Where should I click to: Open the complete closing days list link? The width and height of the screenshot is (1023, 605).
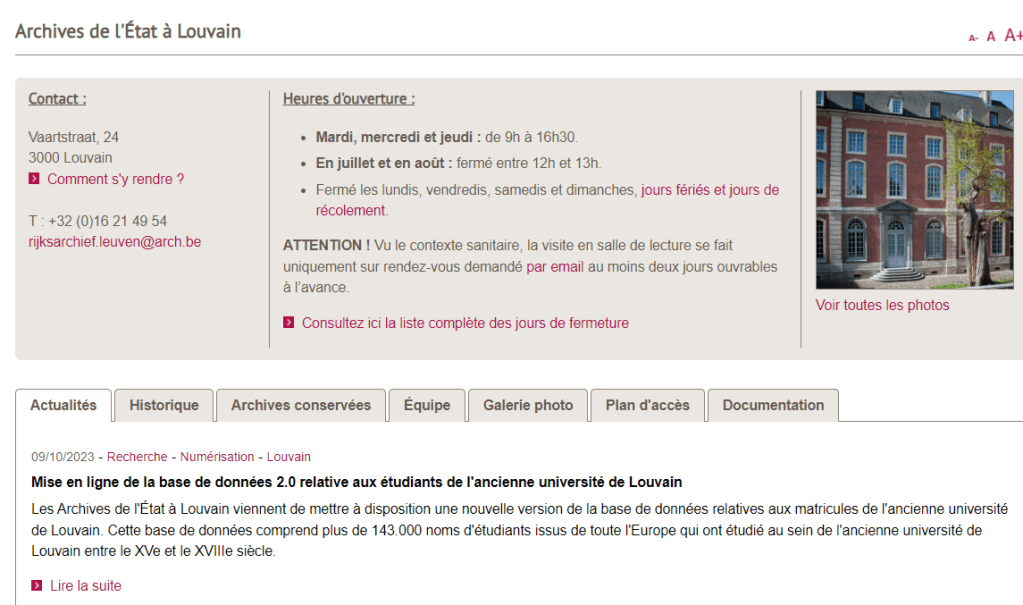pos(465,323)
